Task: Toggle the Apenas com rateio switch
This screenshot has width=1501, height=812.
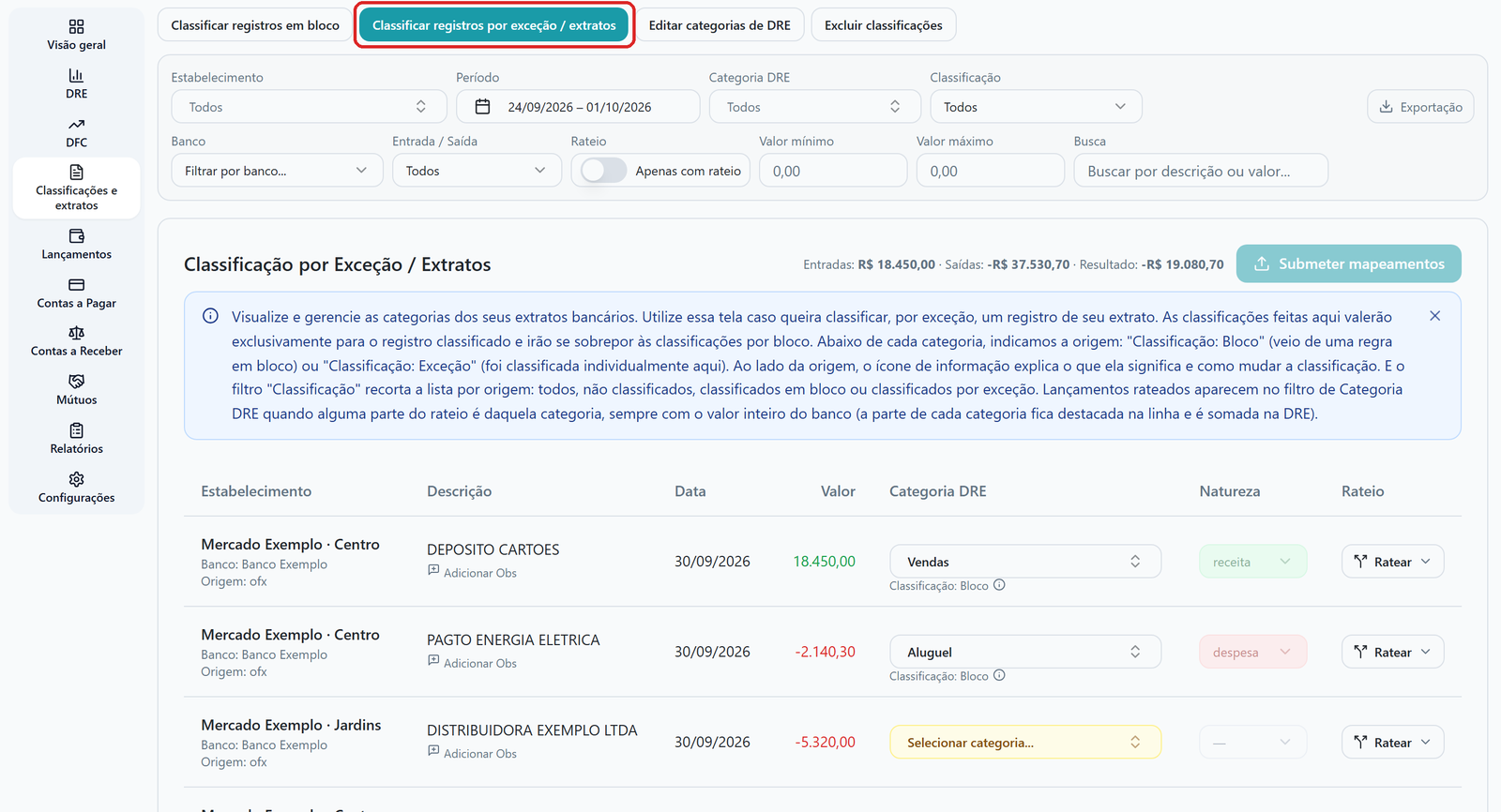Action: [x=603, y=171]
